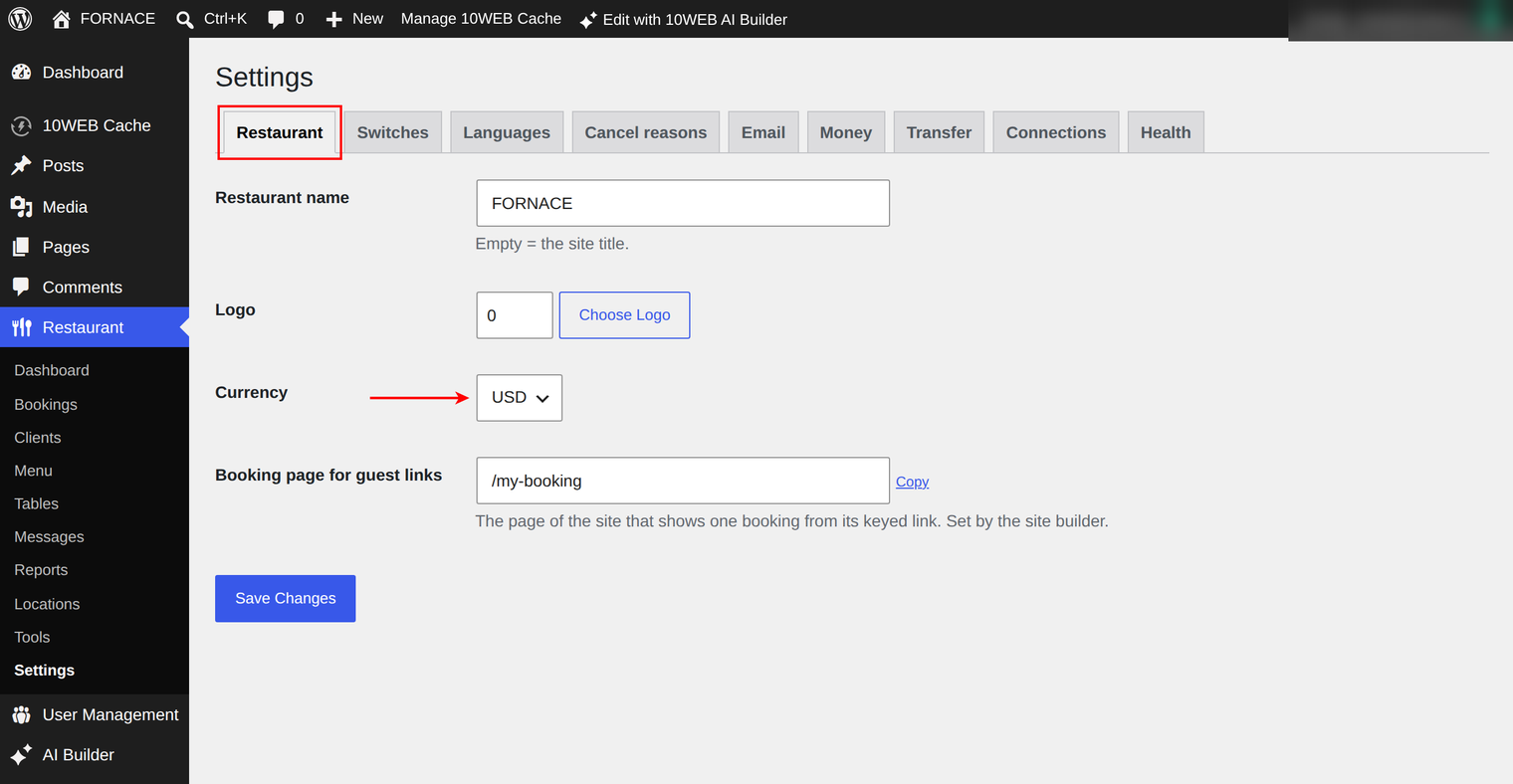Viewport: 1513px width, 784px height.
Task: Open Tools in Restaurant submenu
Action: coord(32,637)
